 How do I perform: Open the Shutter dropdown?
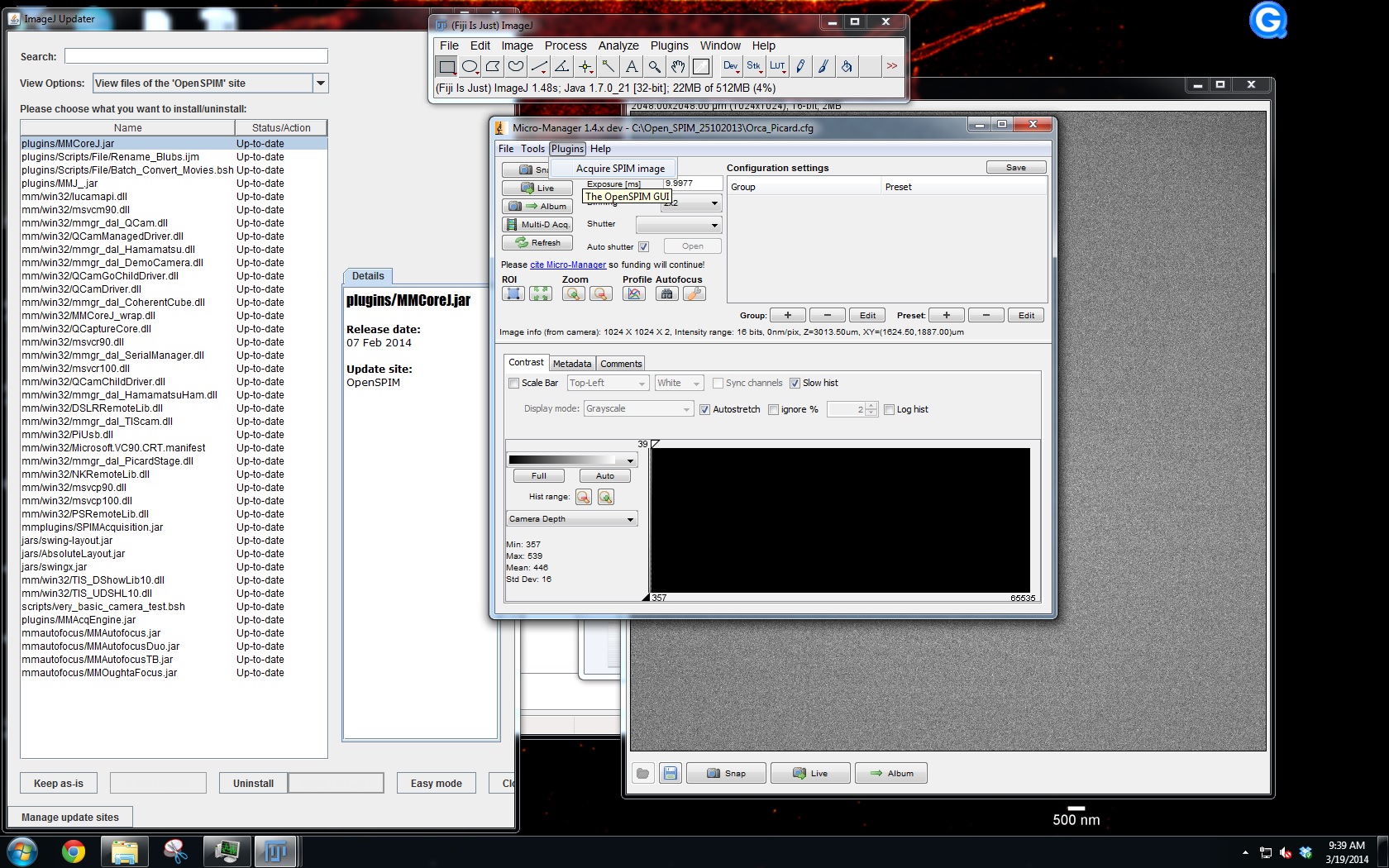(x=679, y=225)
